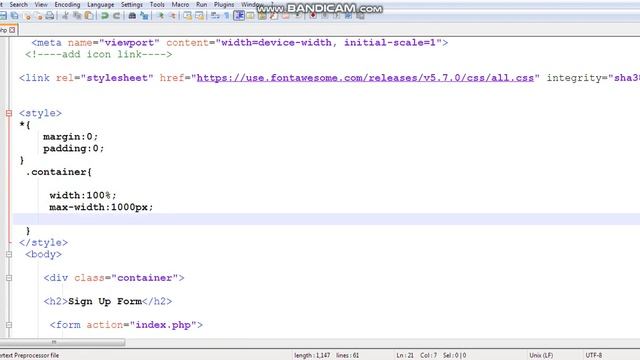The height and width of the screenshot is (360, 640).
Task: Click the length : 1,147 status entry
Action: click(x=312, y=356)
